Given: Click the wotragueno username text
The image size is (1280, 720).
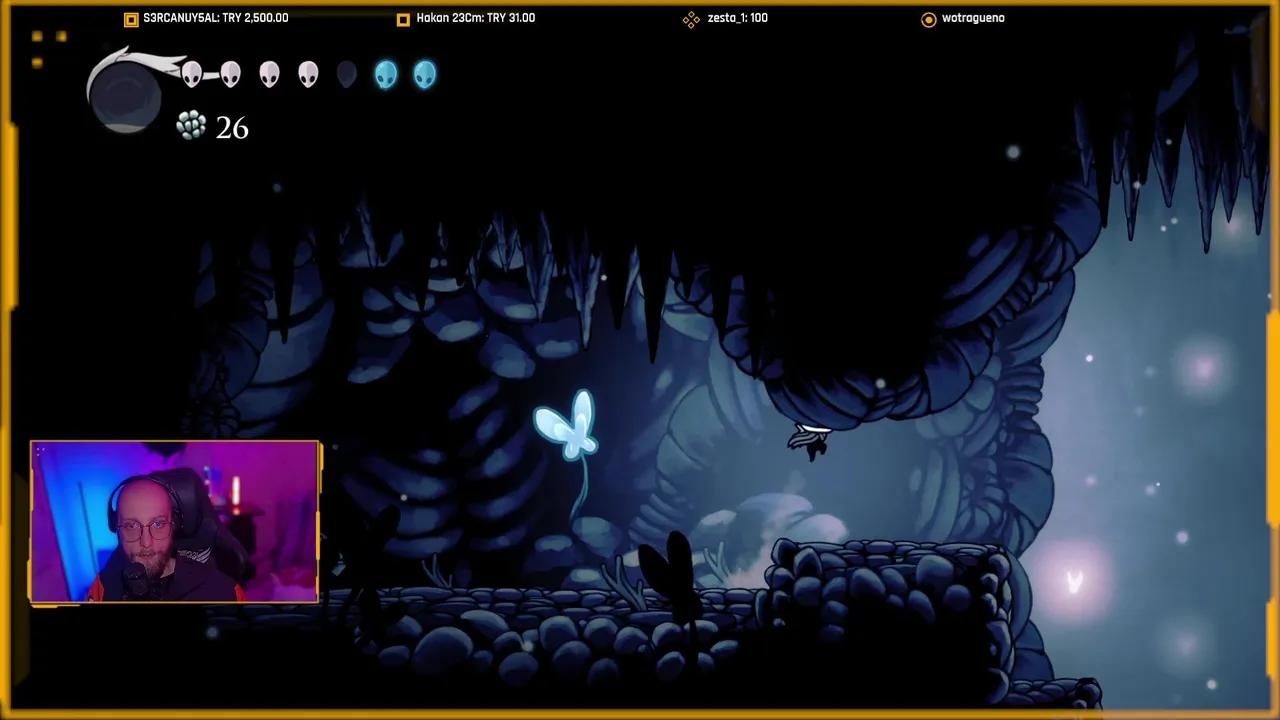Looking at the screenshot, I should (x=973, y=18).
